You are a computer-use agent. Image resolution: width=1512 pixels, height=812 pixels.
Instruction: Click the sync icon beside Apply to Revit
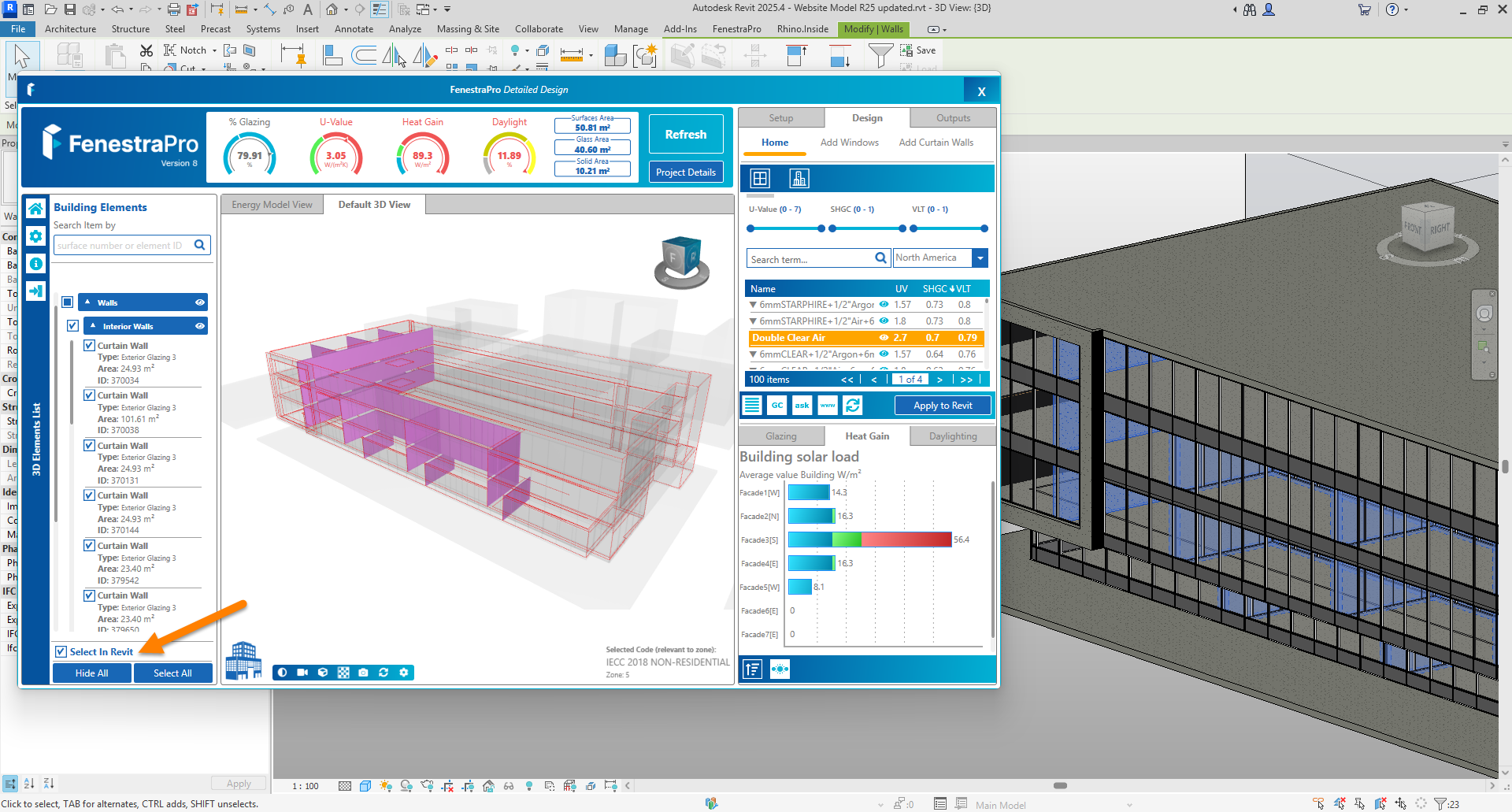point(853,406)
